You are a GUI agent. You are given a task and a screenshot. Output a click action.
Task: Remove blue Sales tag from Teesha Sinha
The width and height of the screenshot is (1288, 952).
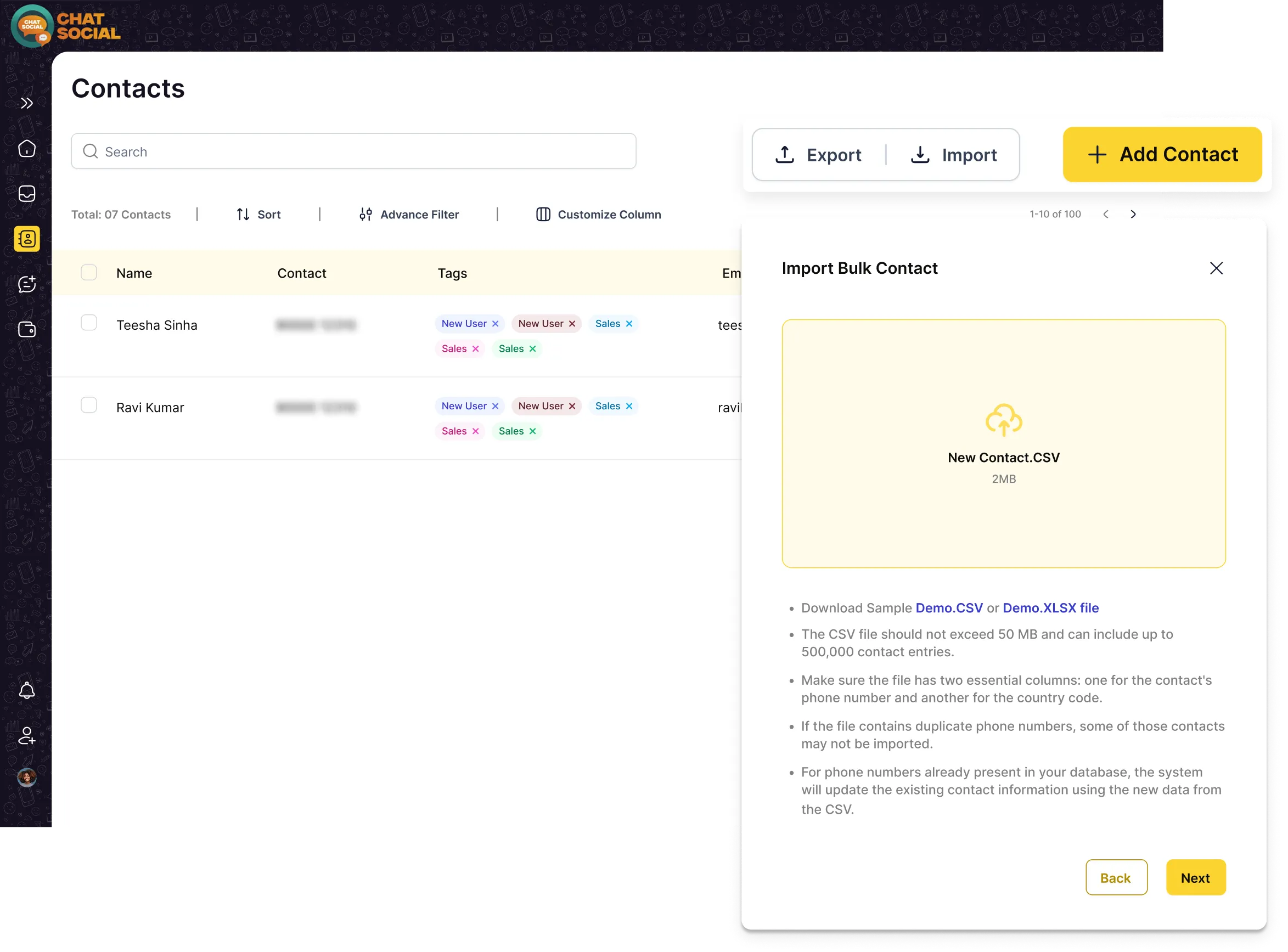pos(629,324)
